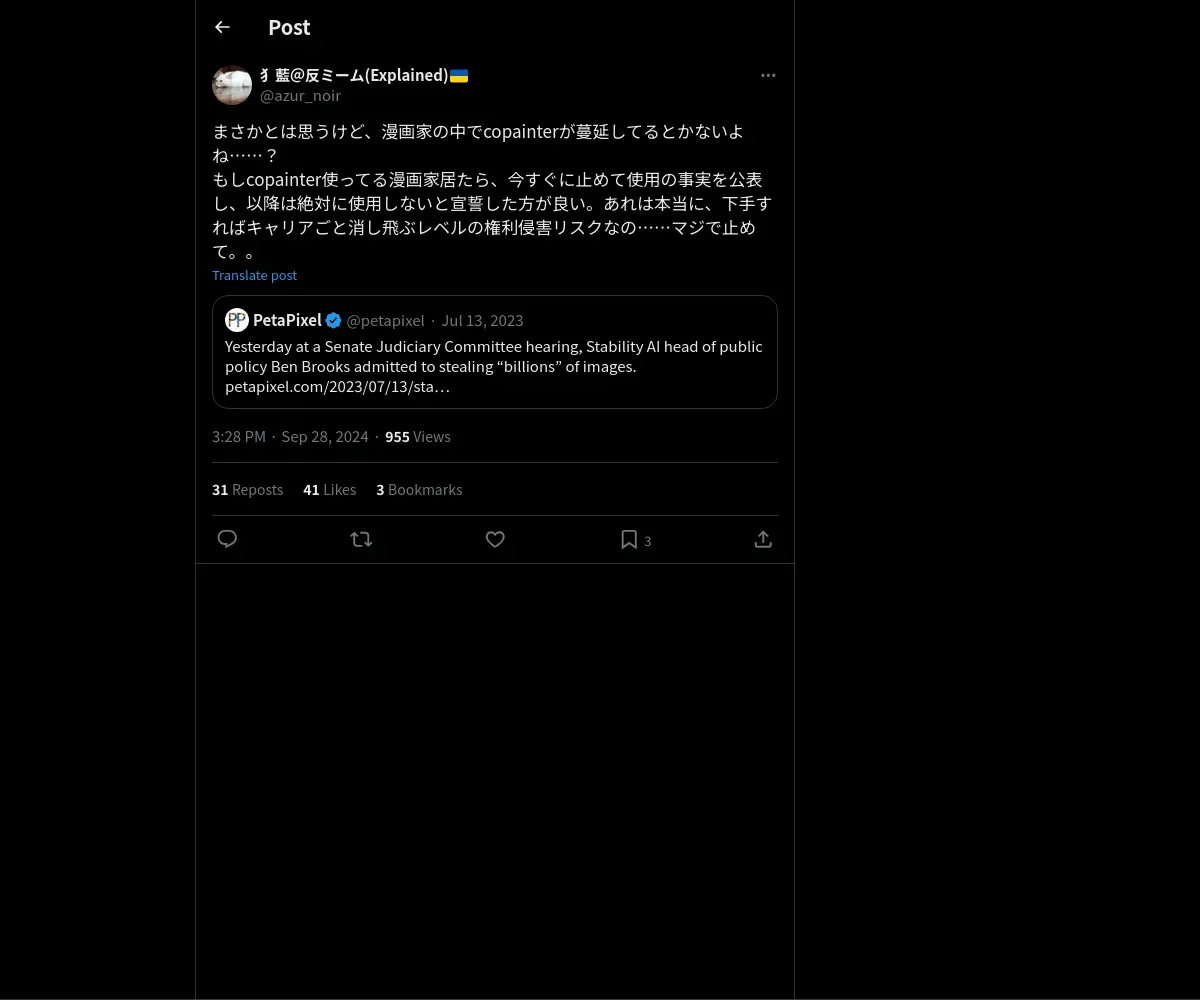The height and width of the screenshot is (1000, 1200).
Task: Open the 3 Bookmarks count
Action: coord(419,489)
